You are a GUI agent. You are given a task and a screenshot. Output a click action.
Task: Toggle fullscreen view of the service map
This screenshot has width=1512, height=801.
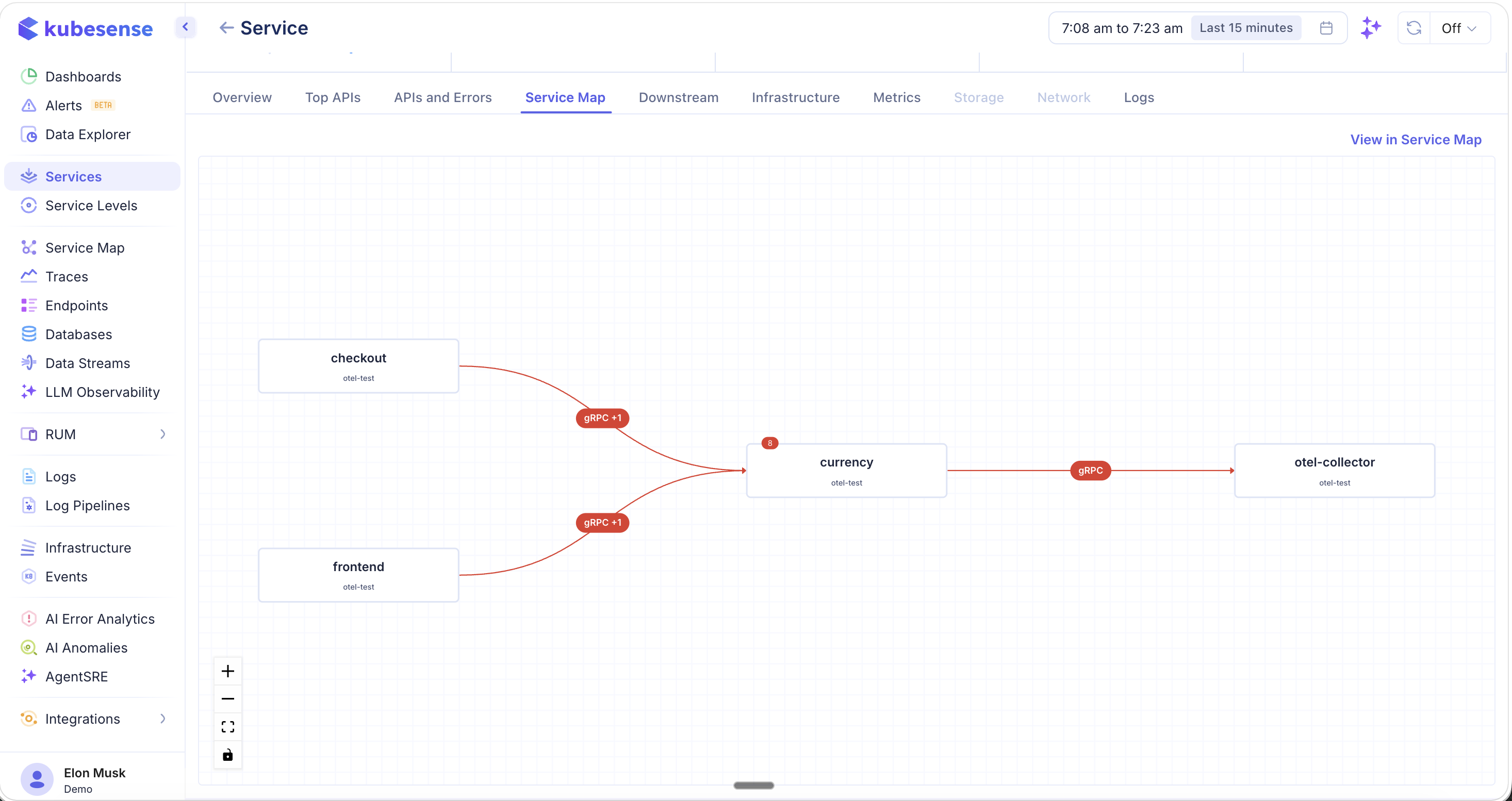[228, 726]
